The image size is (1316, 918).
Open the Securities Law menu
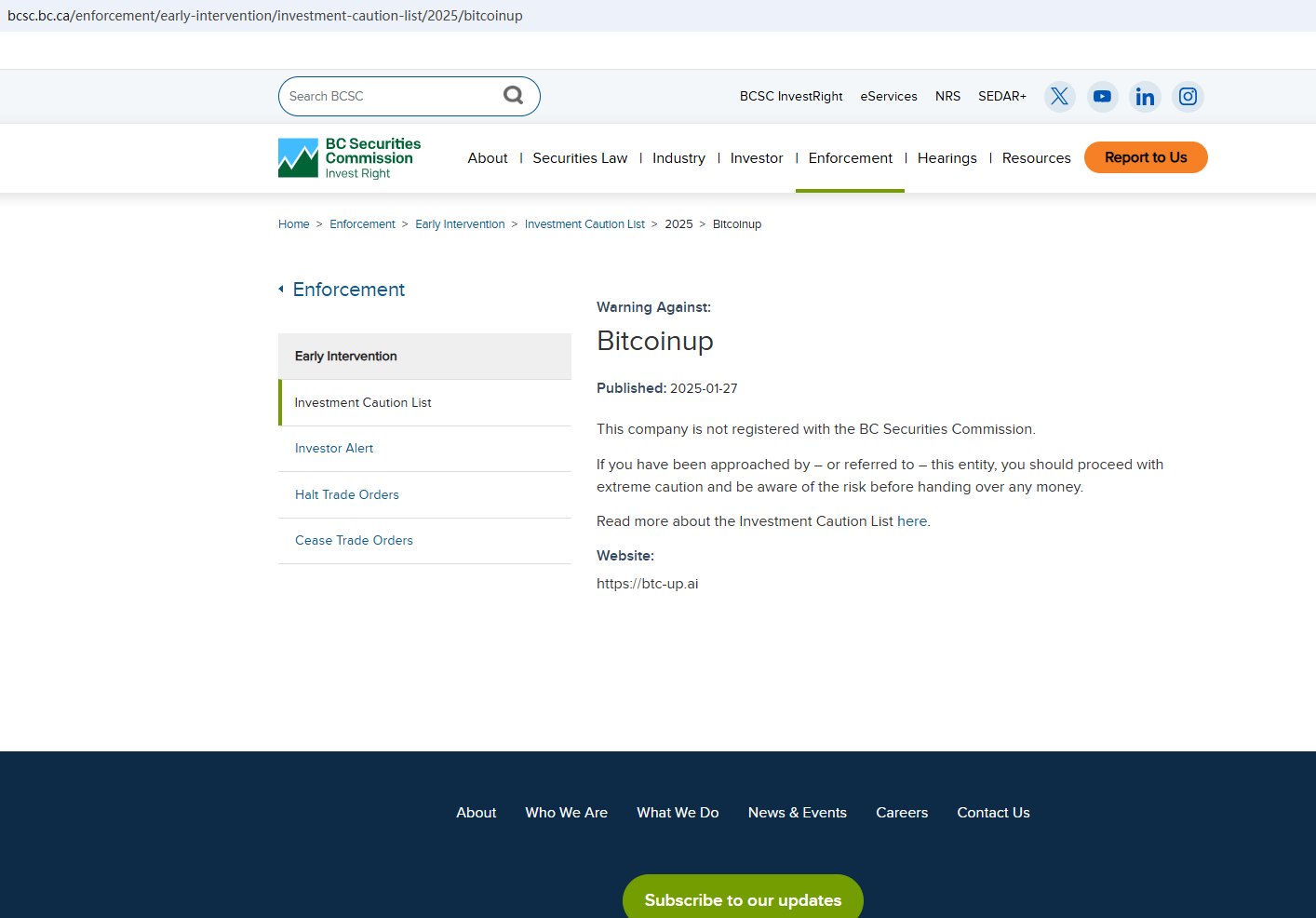pos(580,158)
